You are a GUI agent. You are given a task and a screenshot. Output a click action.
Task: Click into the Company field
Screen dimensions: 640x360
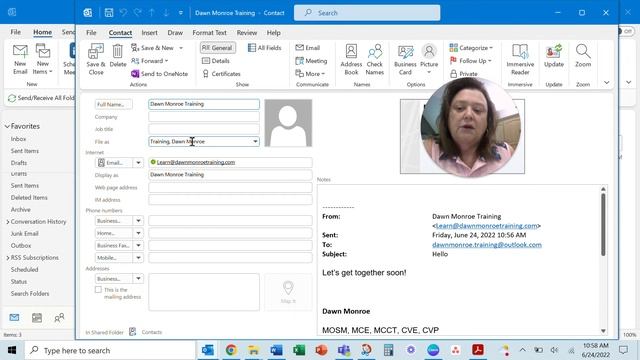pyautogui.click(x=204, y=117)
